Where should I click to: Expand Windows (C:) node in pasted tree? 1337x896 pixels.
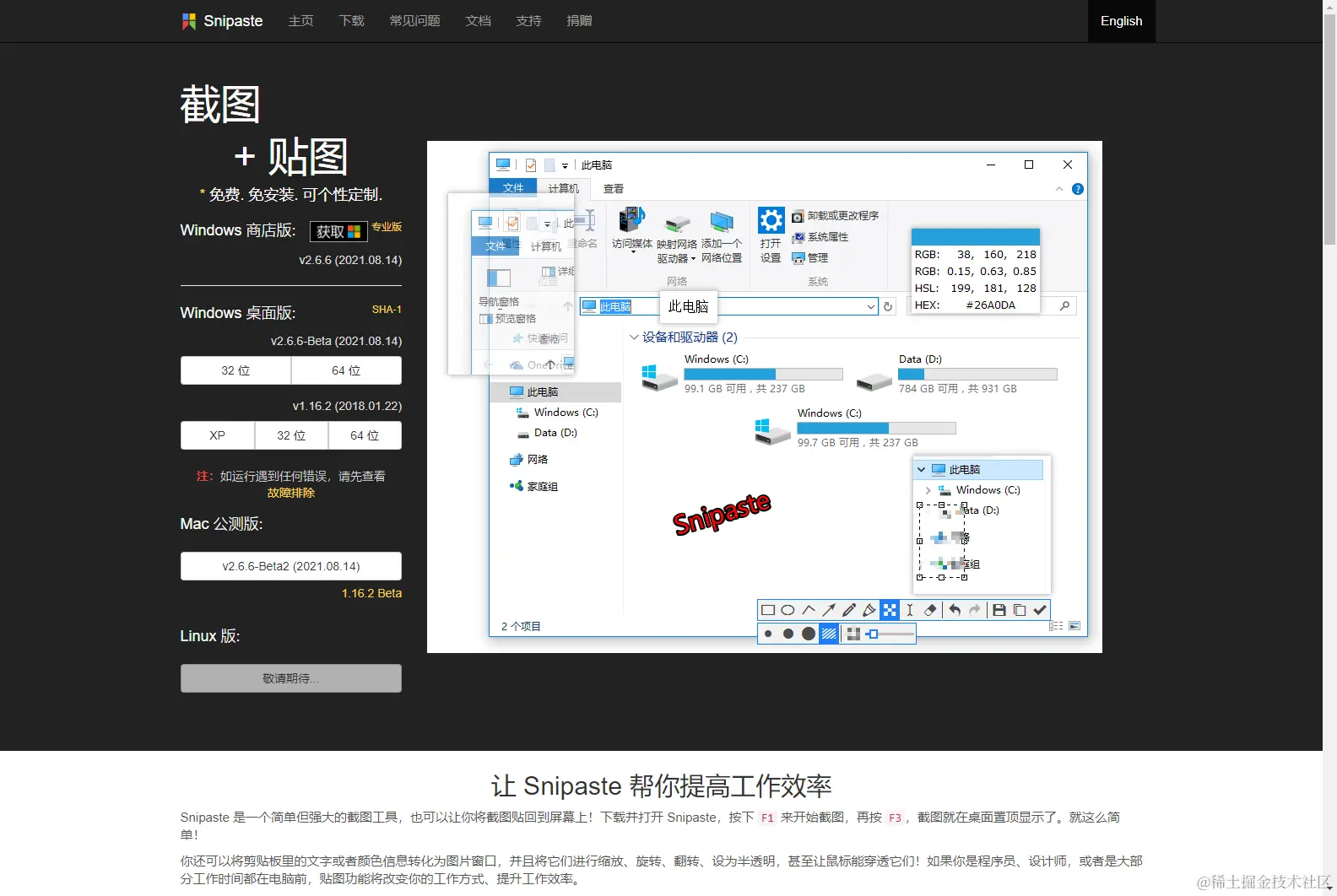tap(928, 490)
